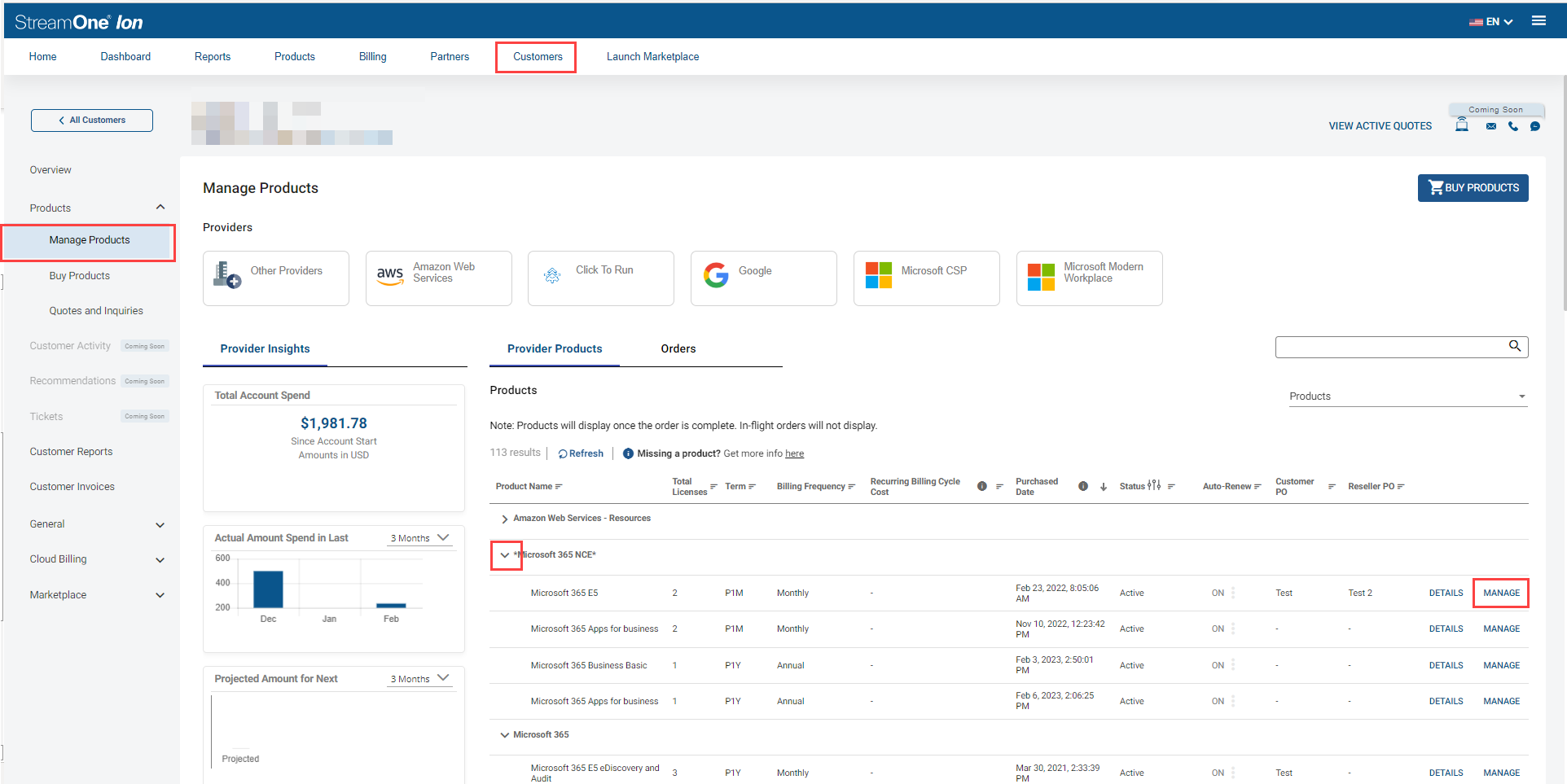
Task: Click the Recurring Billing Cycle Cost filter icon
Action: click(x=999, y=487)
